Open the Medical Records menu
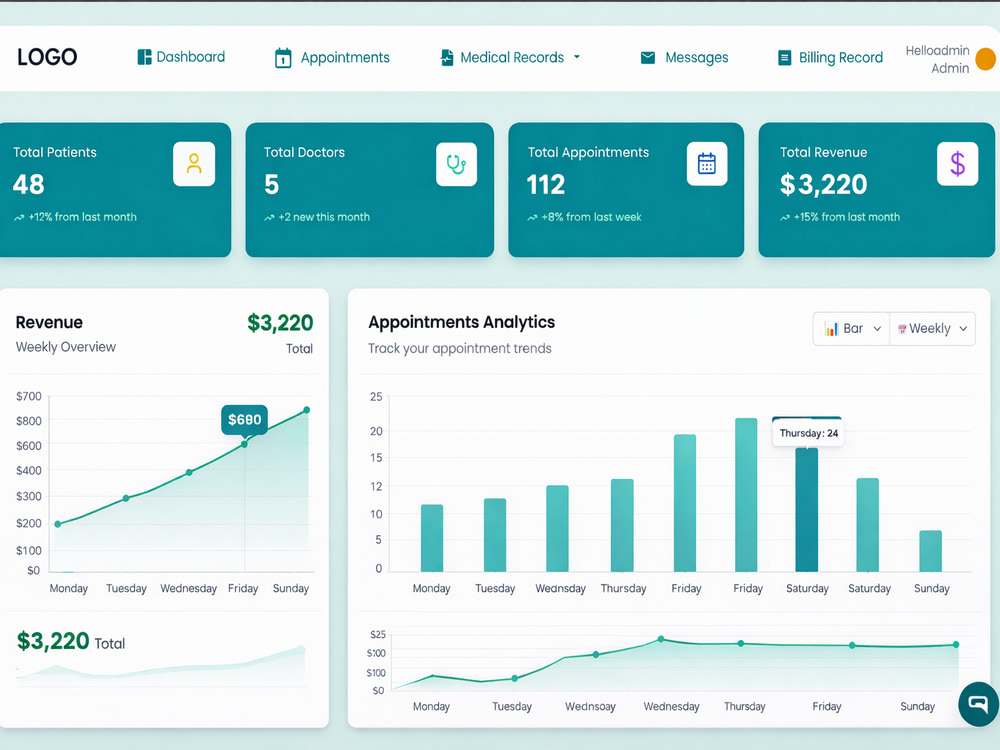This screenshot has width=1000, height=750. tap(510, 57)
